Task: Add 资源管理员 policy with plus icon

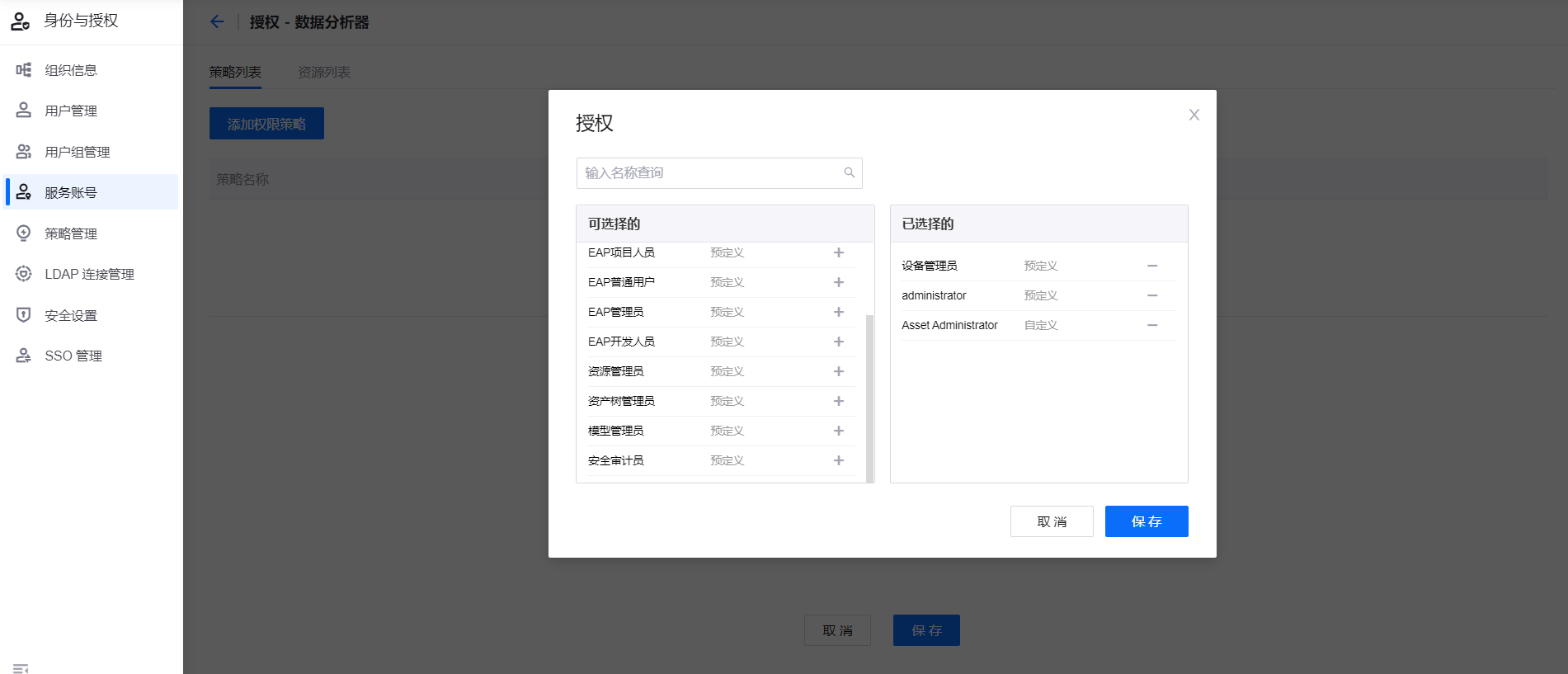Action: click(838, 371)
